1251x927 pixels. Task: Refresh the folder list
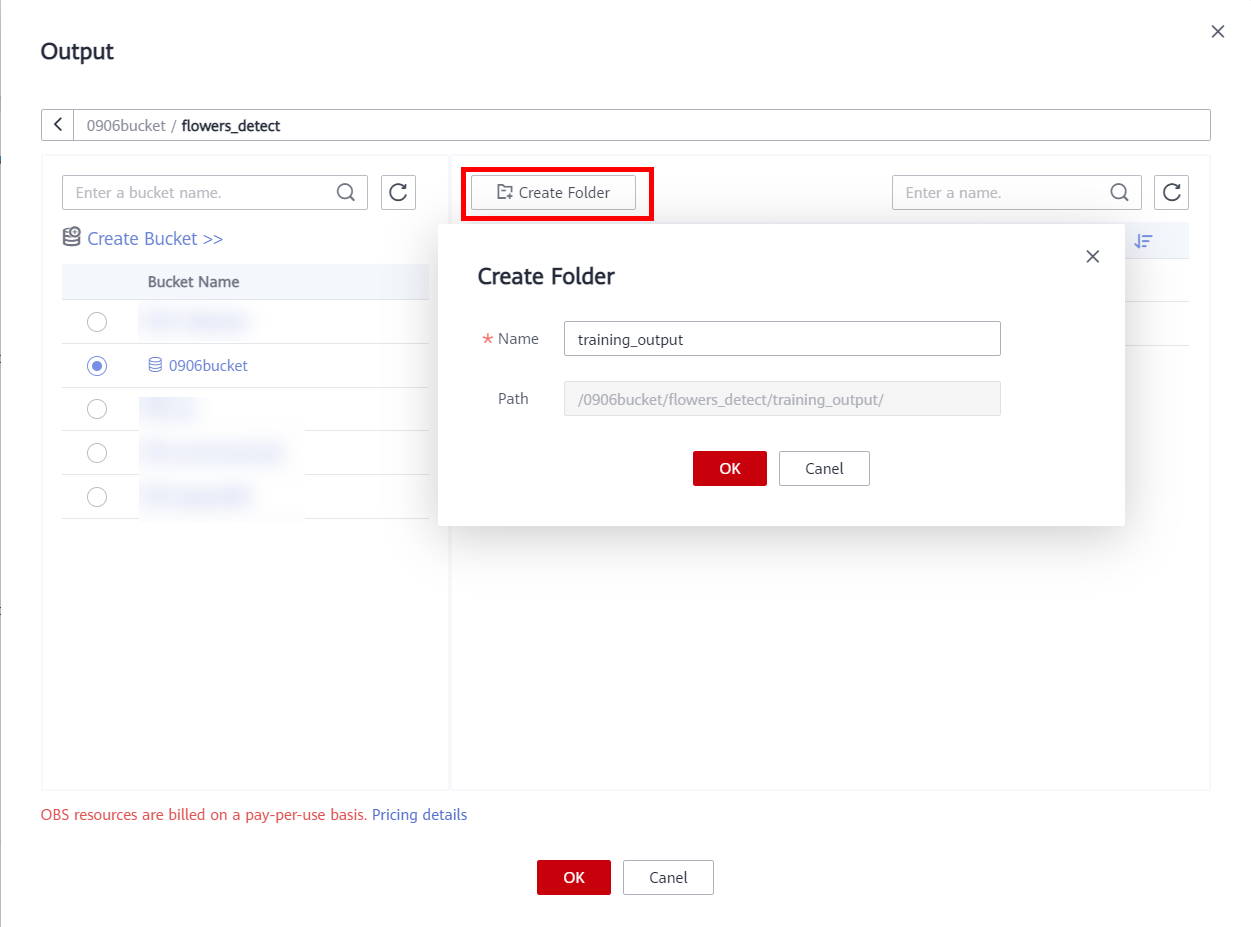tap(1171, 193)
